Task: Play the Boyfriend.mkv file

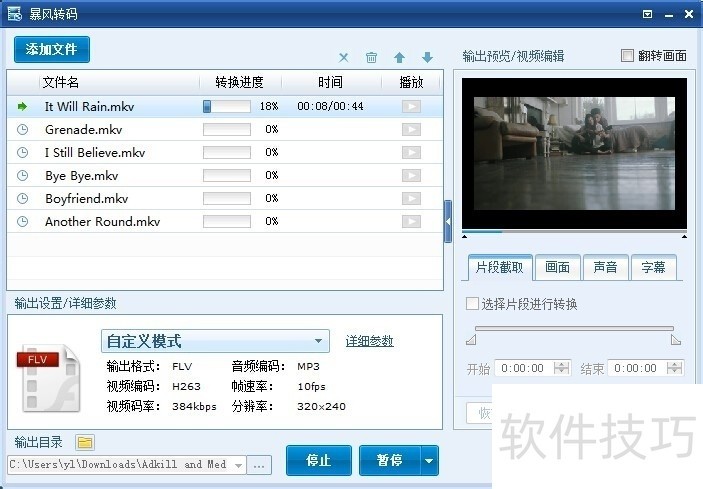Action: (411, 198)
